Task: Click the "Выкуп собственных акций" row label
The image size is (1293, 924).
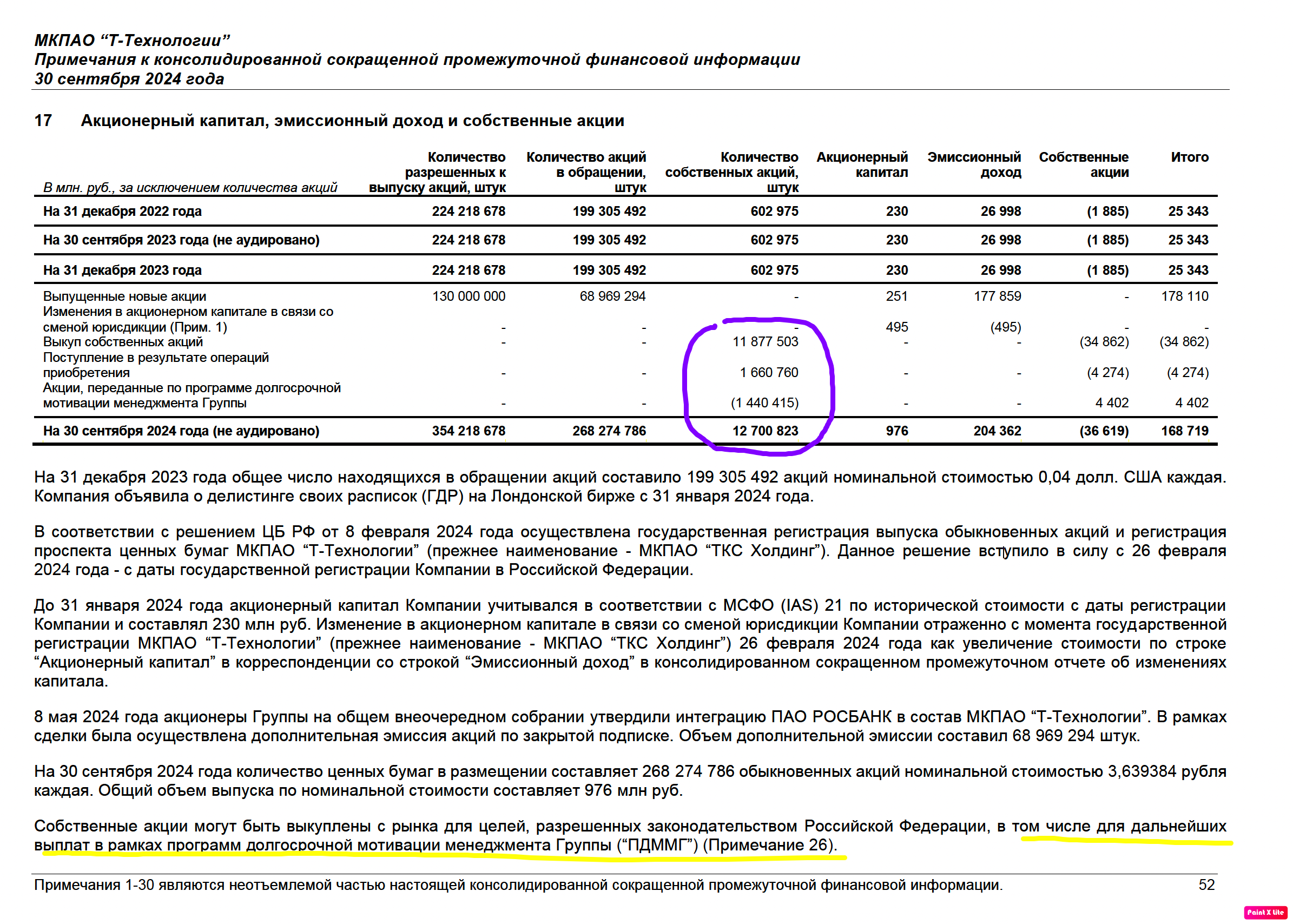Action: click(123, 342)
